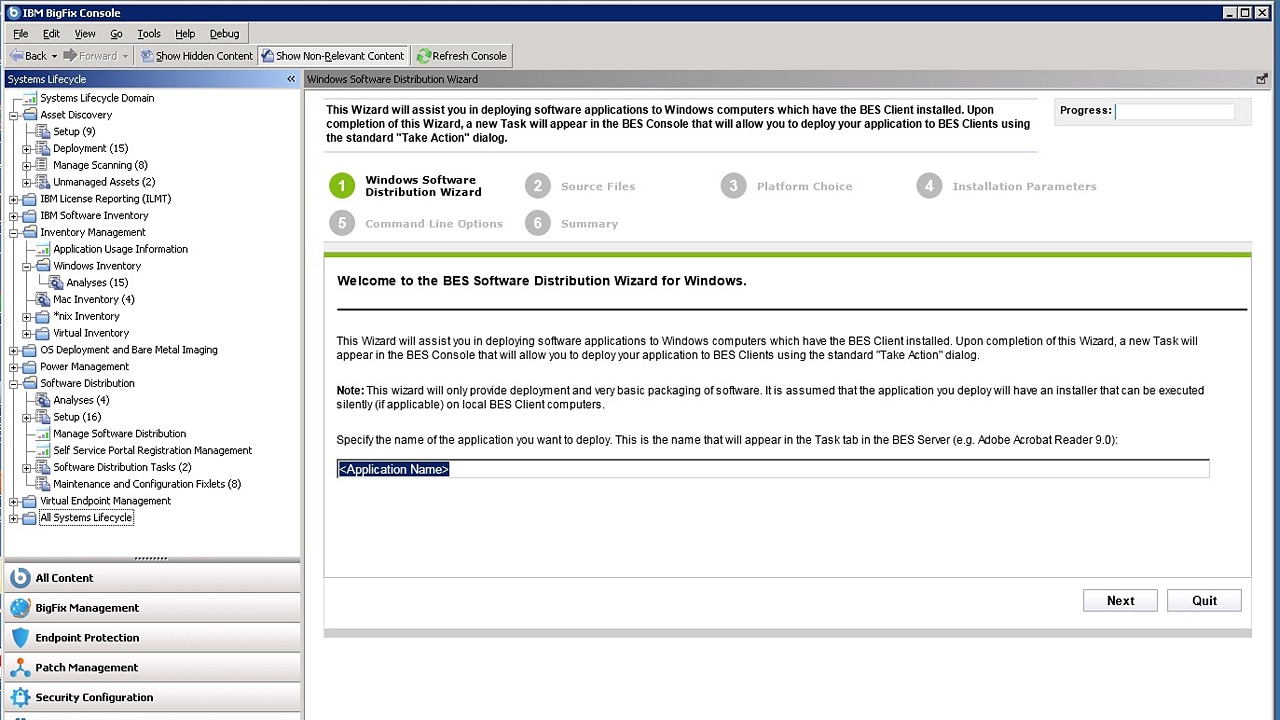Select Virtual Endpoint Management in the tree

click(x=105, y=501)
